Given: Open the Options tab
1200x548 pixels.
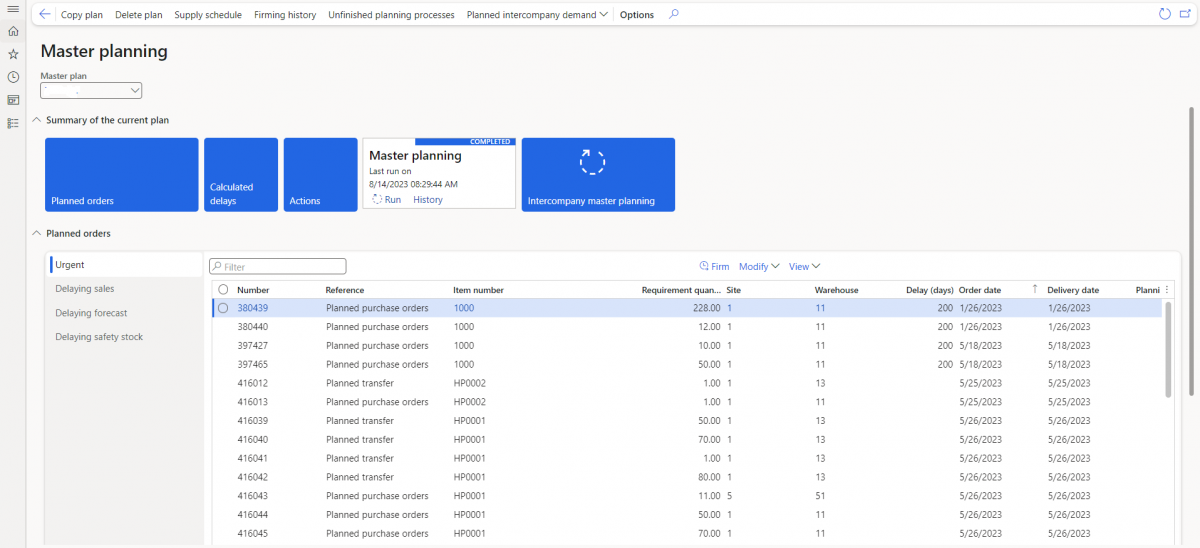Looking at the screenshot, I should tap(637, 15).
